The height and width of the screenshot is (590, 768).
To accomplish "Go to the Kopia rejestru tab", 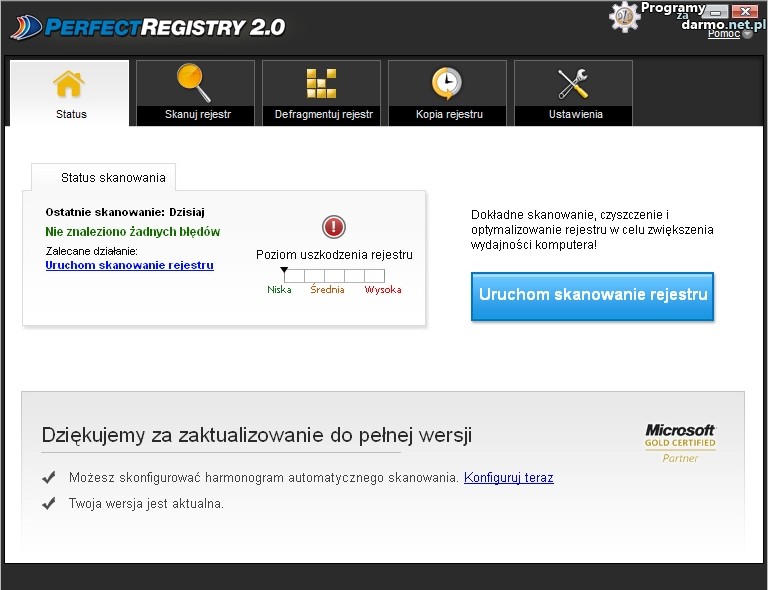I will click(449, 114).
